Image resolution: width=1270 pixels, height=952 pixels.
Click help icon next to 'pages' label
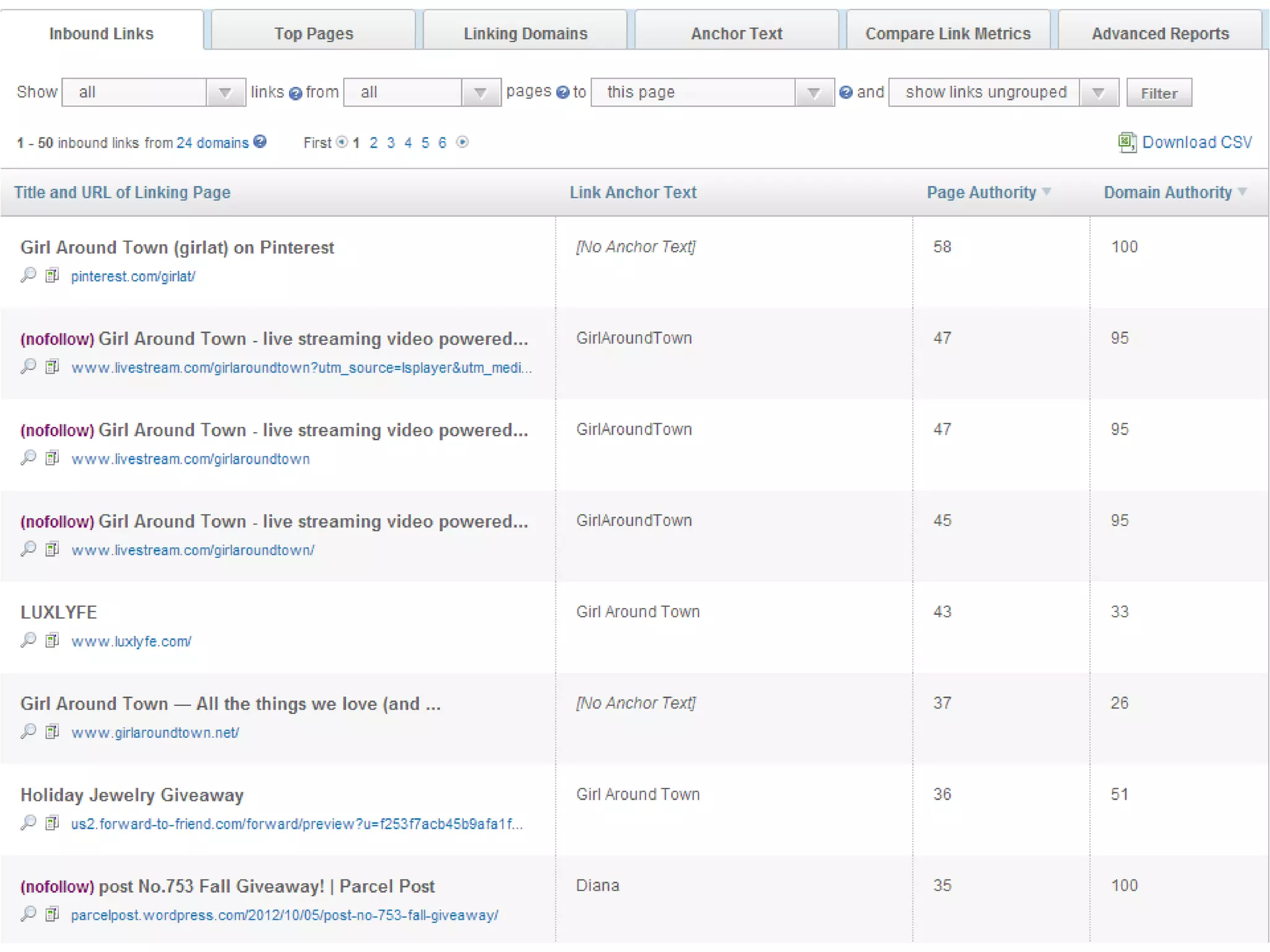click(x=562, y=92)
